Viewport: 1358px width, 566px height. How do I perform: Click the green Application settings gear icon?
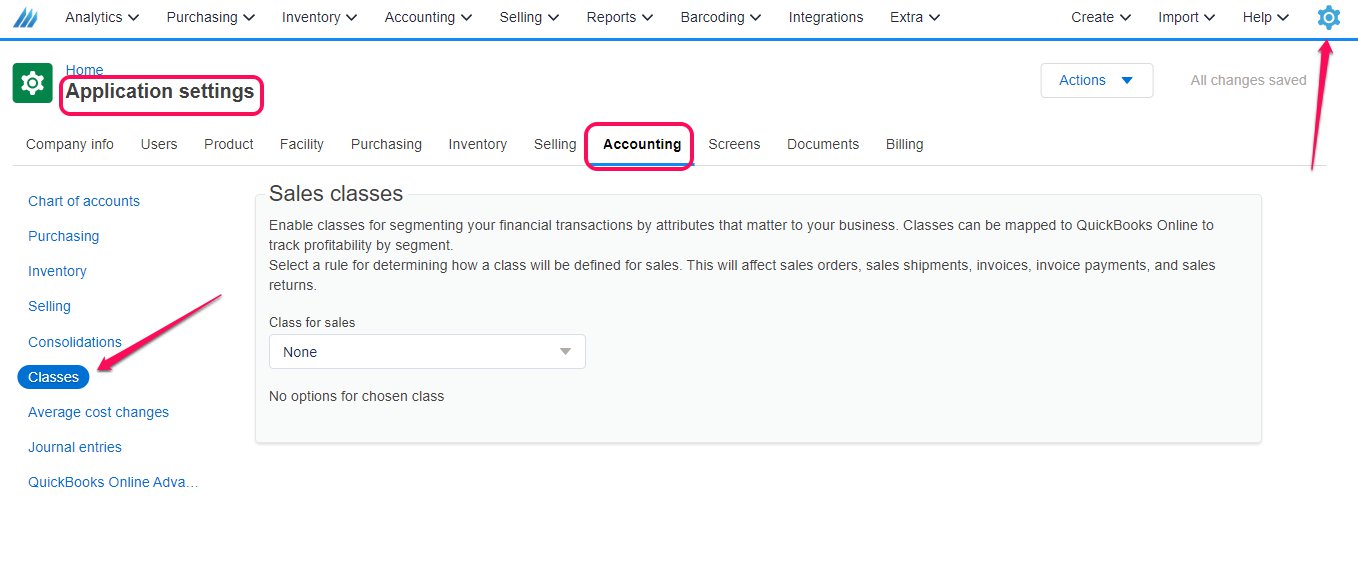pyautogui.click(x=32, y=83)
